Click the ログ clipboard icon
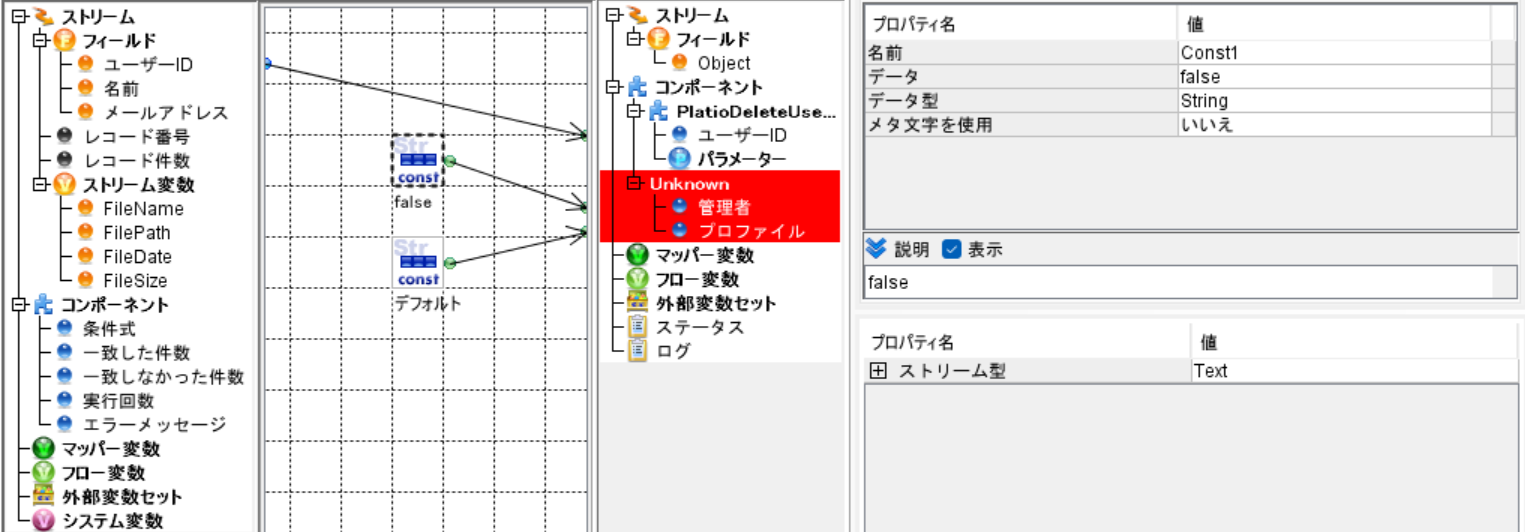The width and height of the screenshot is (1525, 532). (637, 351)
